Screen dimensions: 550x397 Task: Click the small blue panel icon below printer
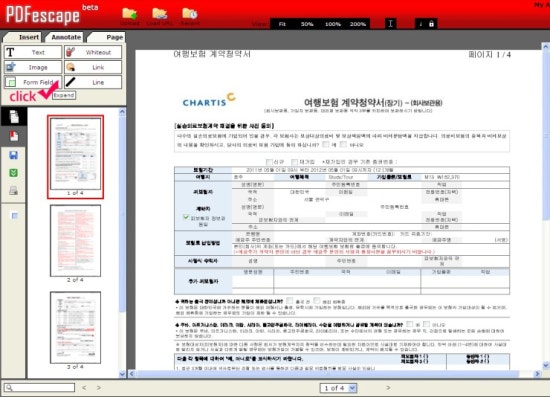(x=14, y=216)
